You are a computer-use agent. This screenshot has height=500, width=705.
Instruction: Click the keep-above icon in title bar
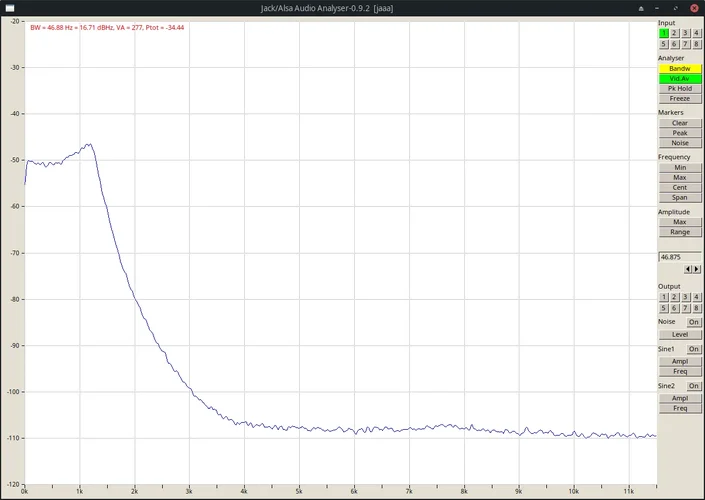641,8
